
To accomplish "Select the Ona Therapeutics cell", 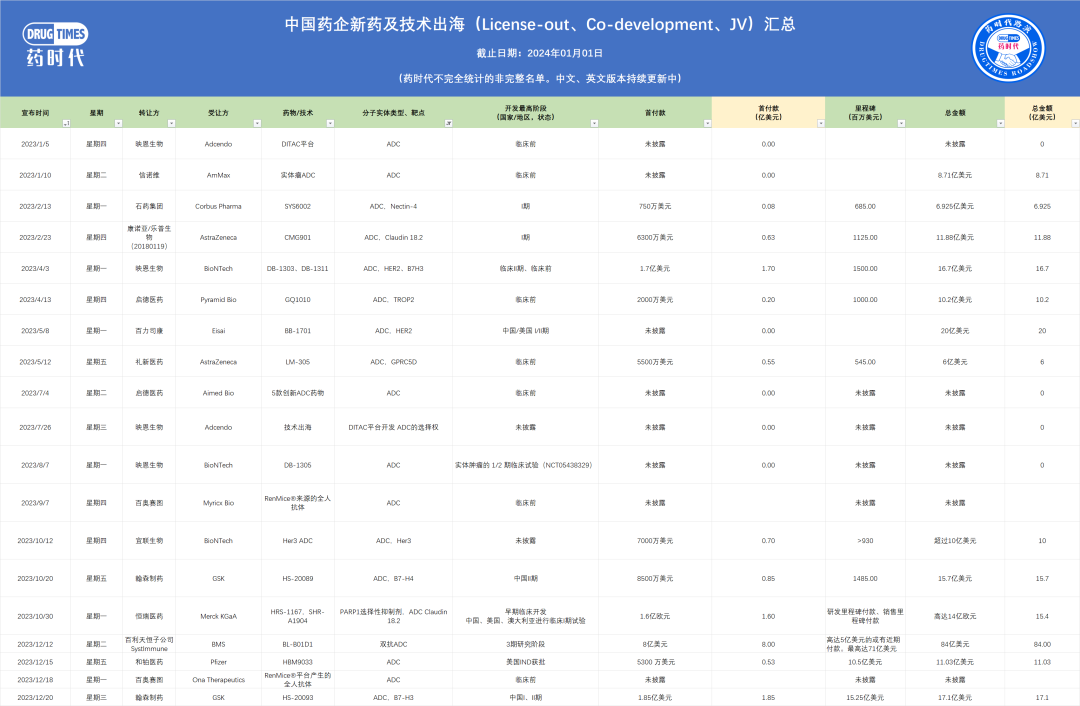I will click(218, 680).
